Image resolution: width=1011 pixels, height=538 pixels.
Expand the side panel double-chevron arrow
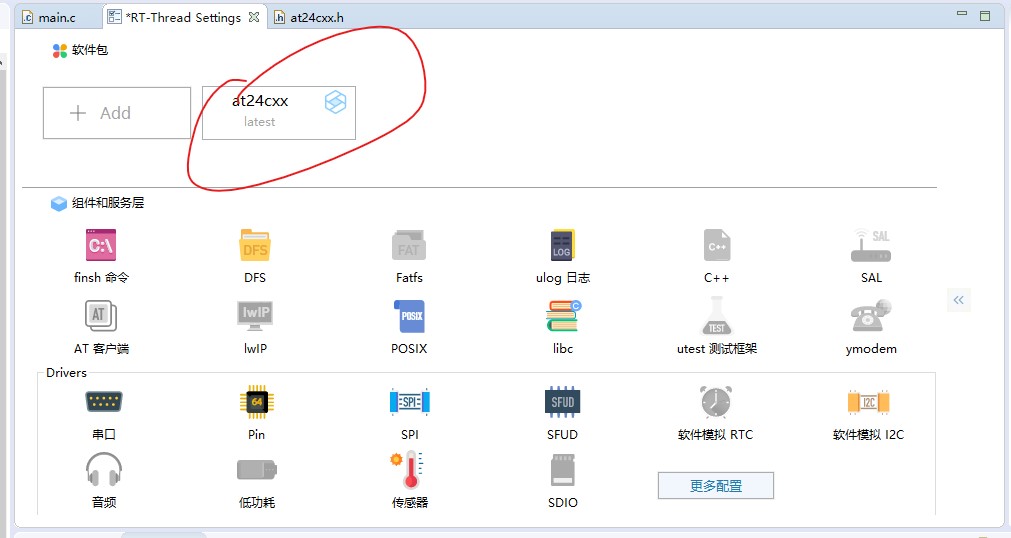coord(959,300)
